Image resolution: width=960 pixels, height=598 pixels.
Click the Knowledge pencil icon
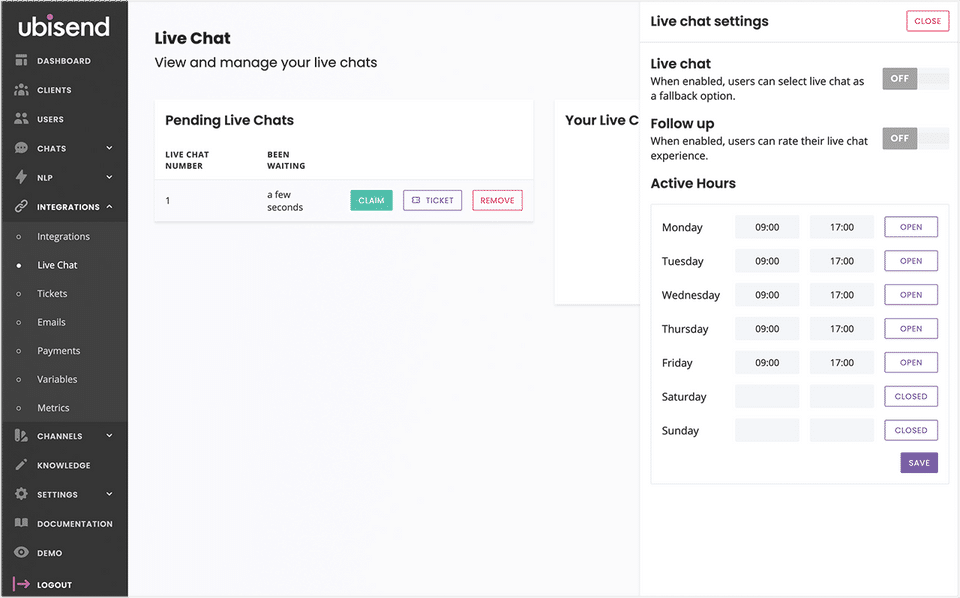21,465
